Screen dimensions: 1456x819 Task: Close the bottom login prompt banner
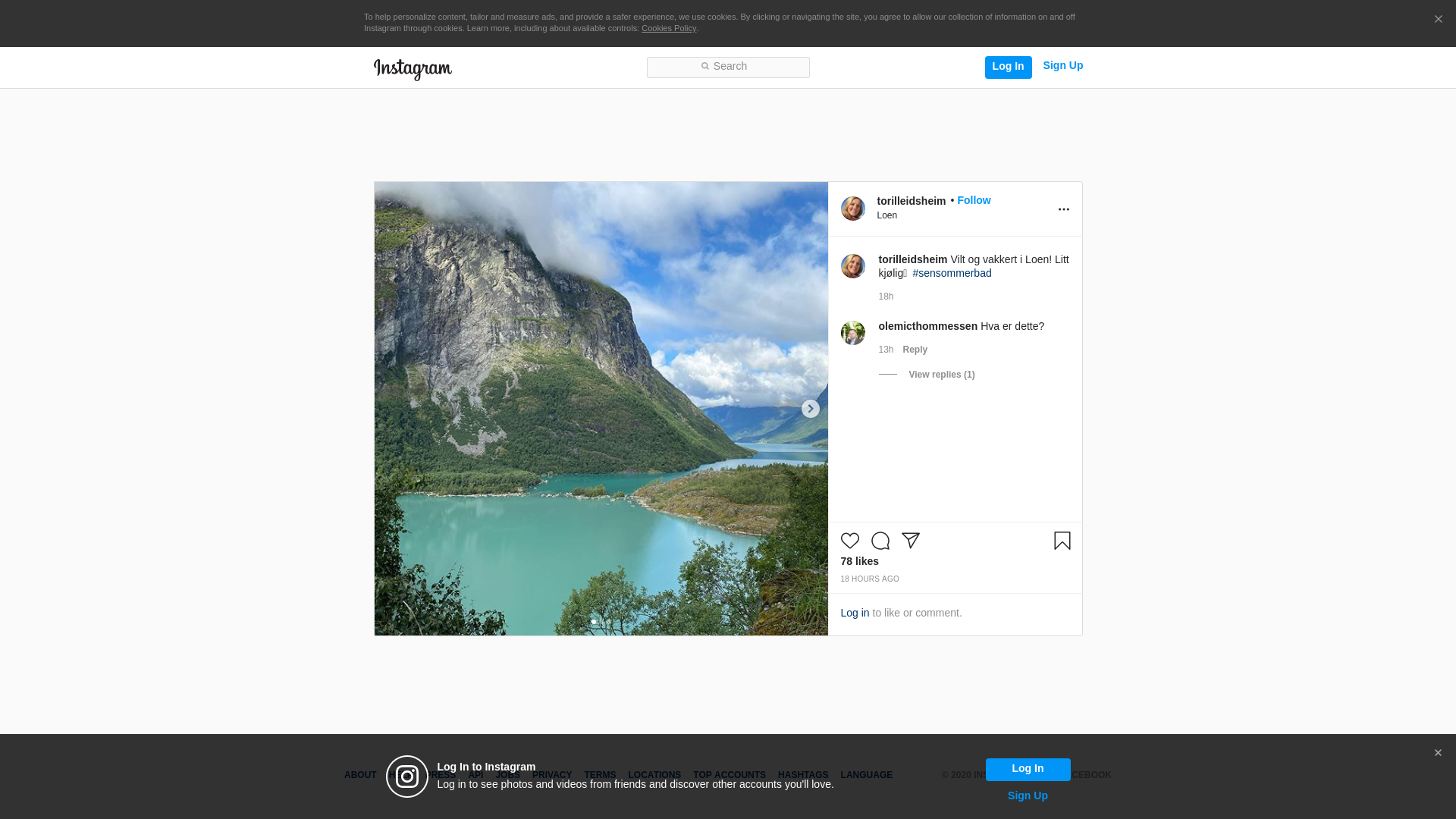[x=1437, y=753]
